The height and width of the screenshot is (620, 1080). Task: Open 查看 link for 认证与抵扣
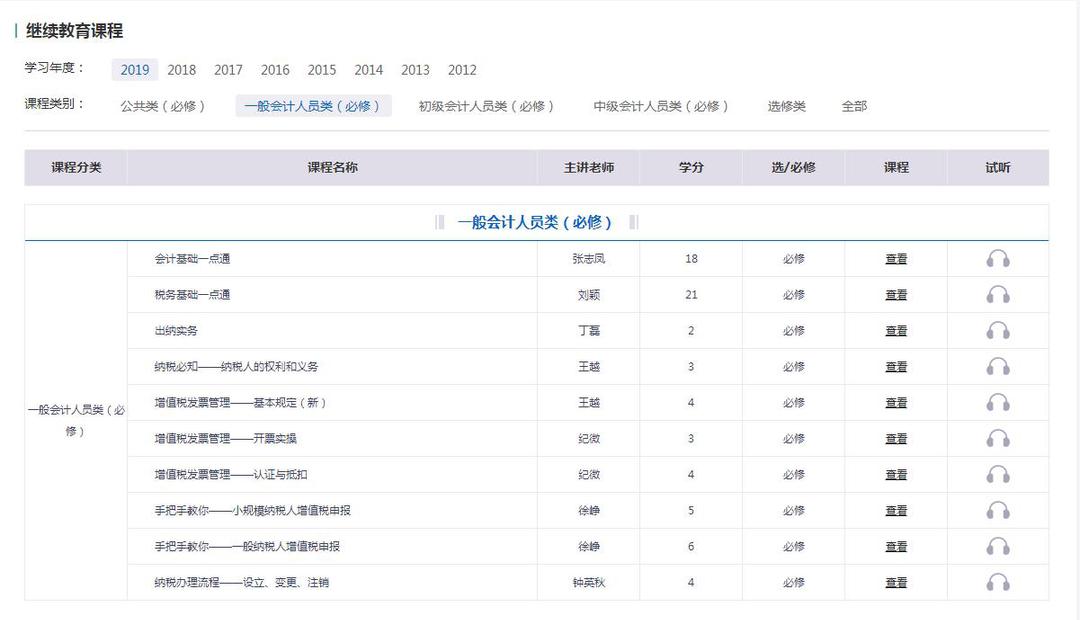click(896, 475)
